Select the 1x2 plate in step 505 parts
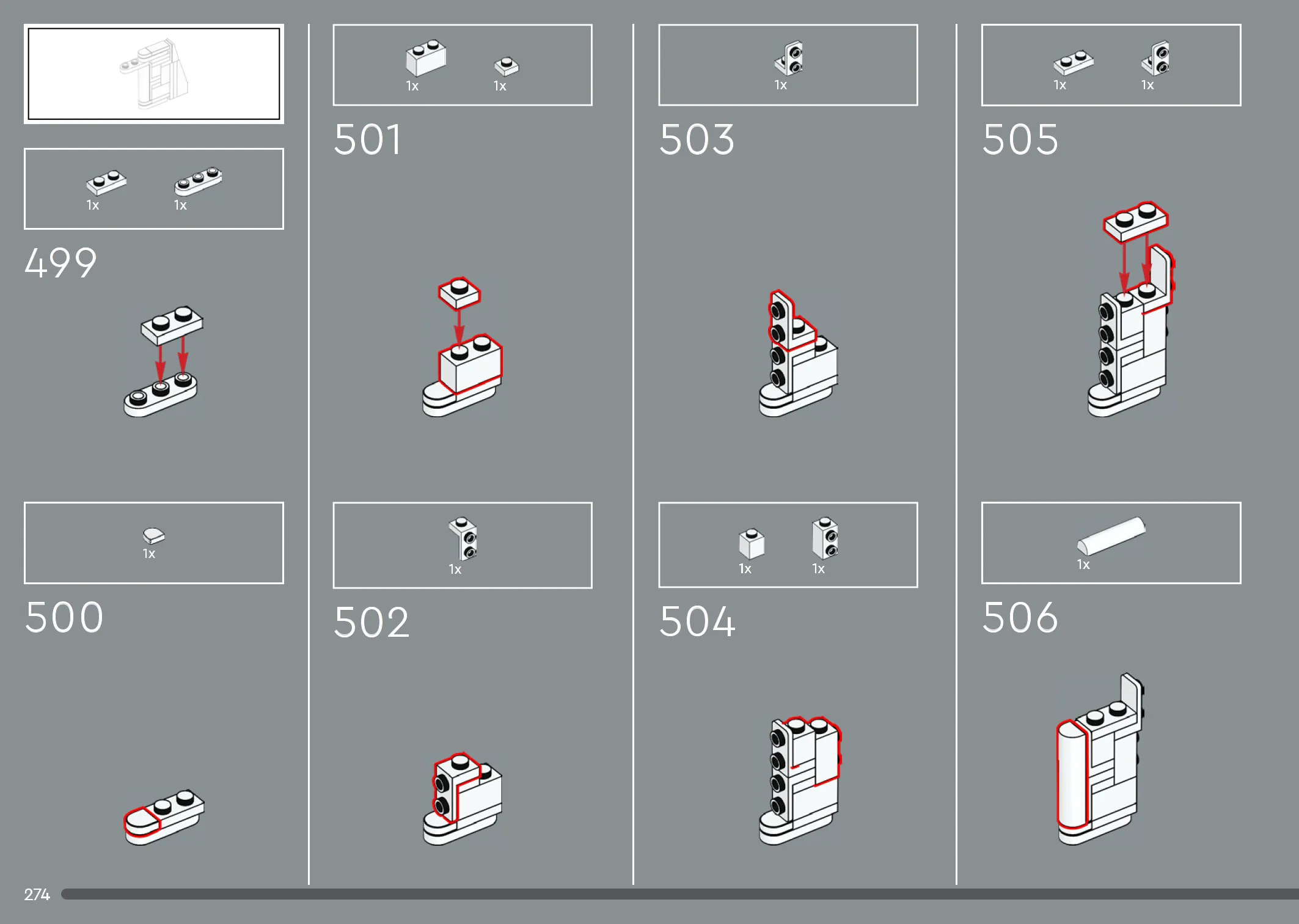This screenshot has height=924, width=1299. pyautogui.click(x=1074, y=62)
